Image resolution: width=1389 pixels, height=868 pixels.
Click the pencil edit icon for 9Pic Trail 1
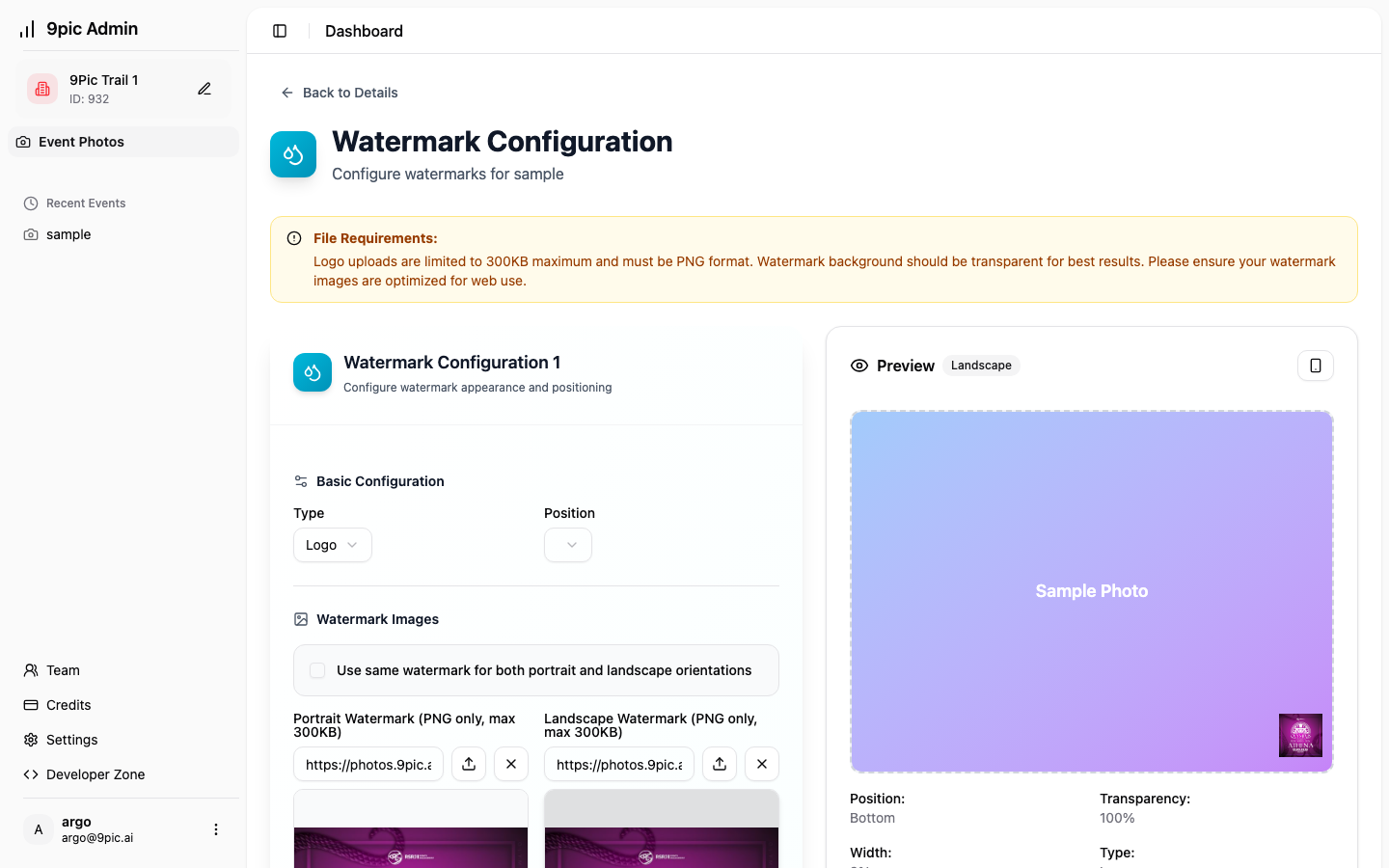[x=204, y=89]
